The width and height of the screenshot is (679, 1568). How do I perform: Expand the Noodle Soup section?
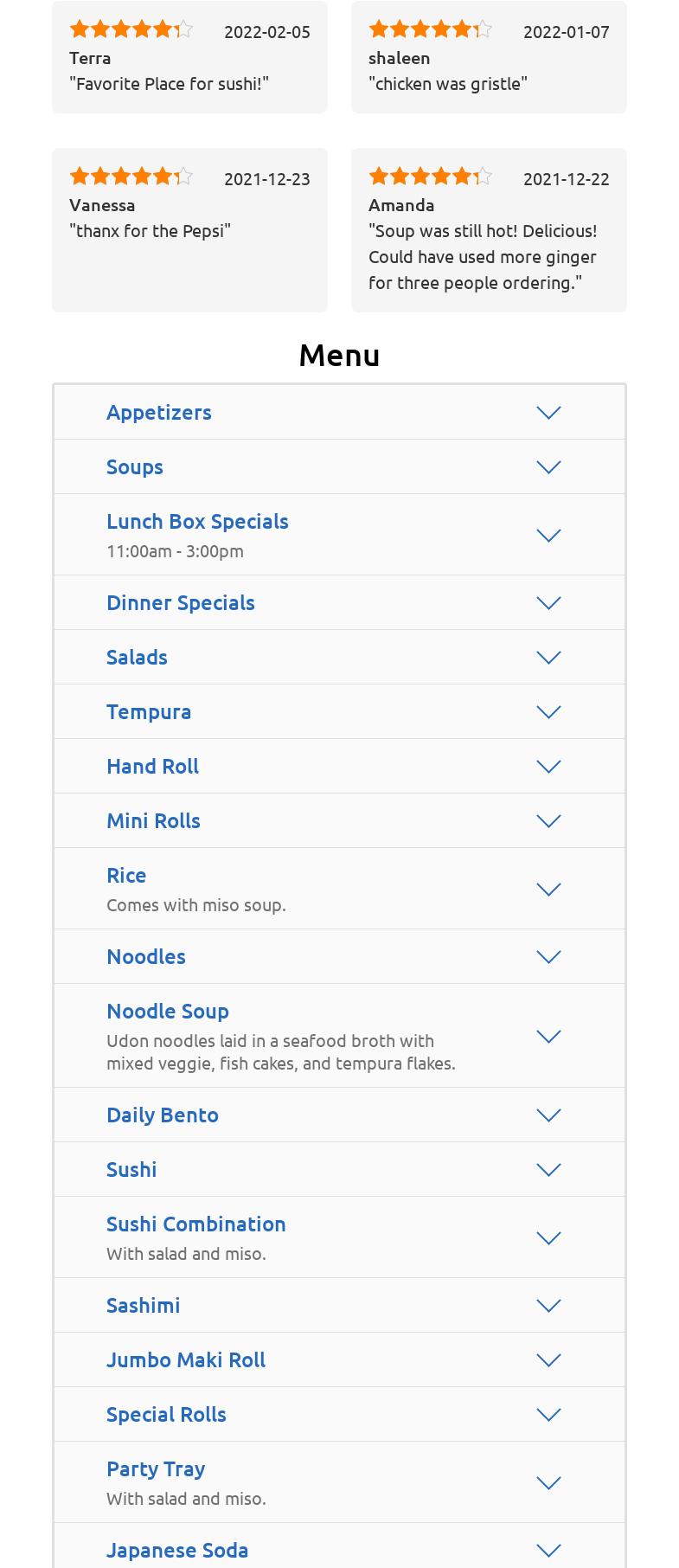pos(168,1012)
